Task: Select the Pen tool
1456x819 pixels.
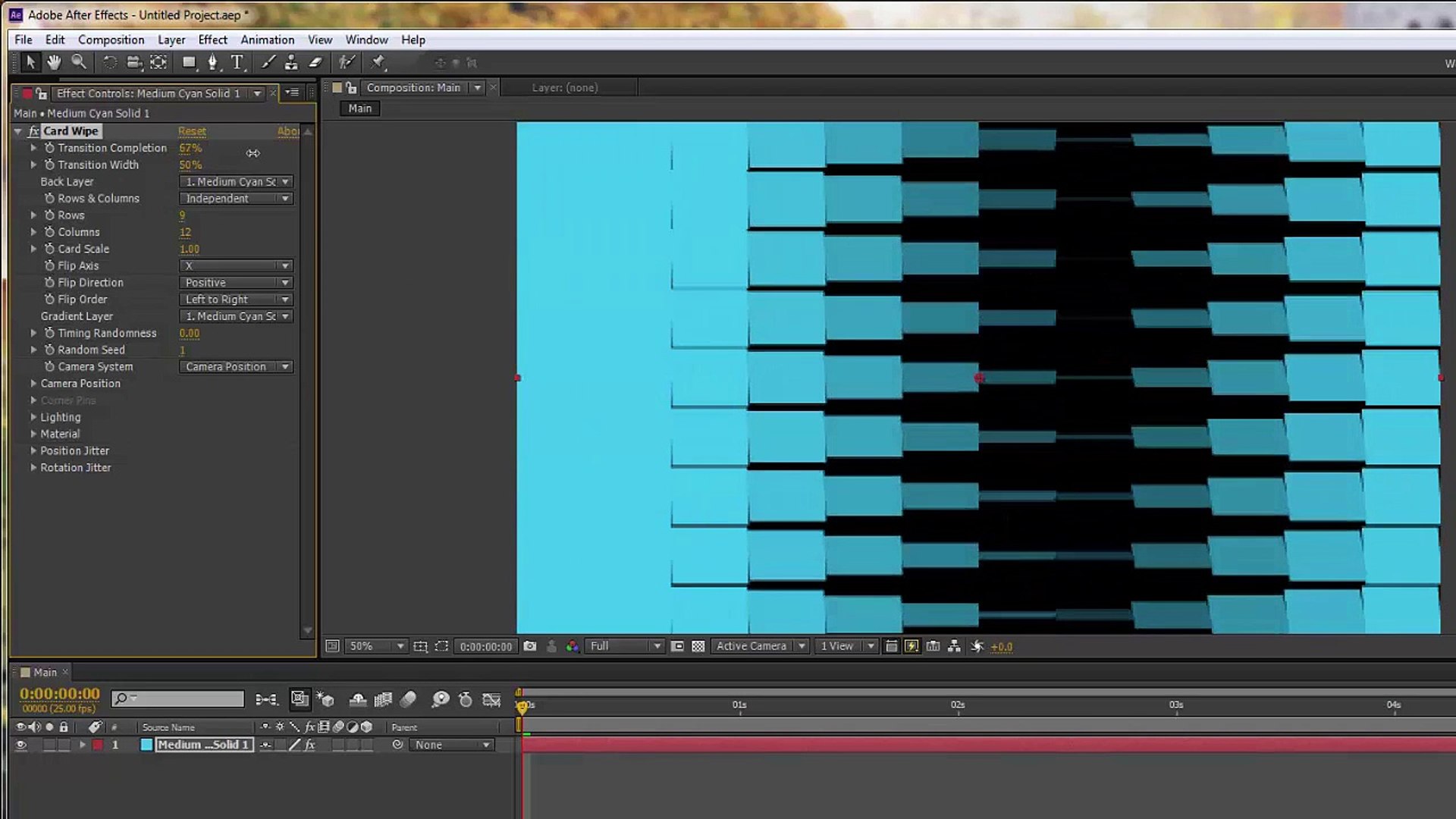Action: pyautogui.click(x=213, y=62)
